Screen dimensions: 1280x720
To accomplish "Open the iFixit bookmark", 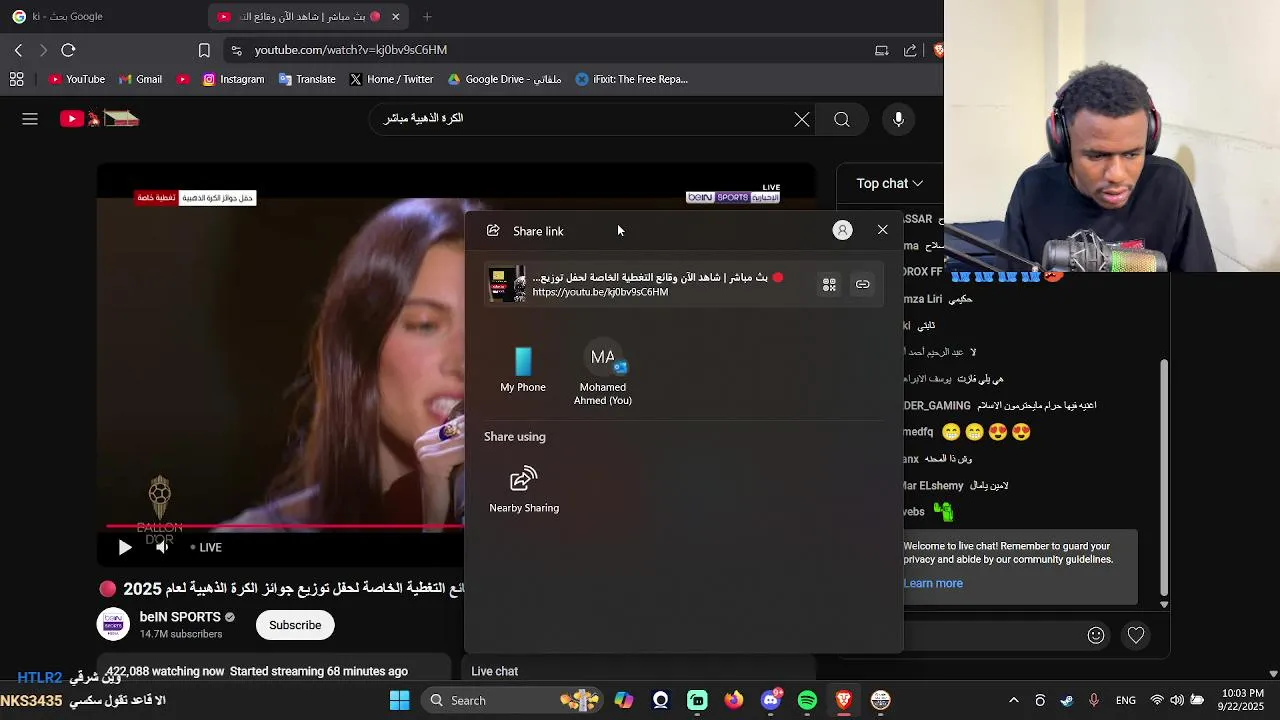I will click(631, 79).
